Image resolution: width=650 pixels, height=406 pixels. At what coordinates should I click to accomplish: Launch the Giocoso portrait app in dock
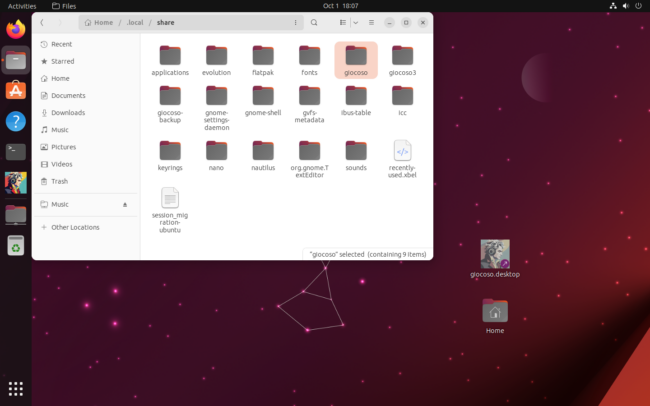point(16,183)
